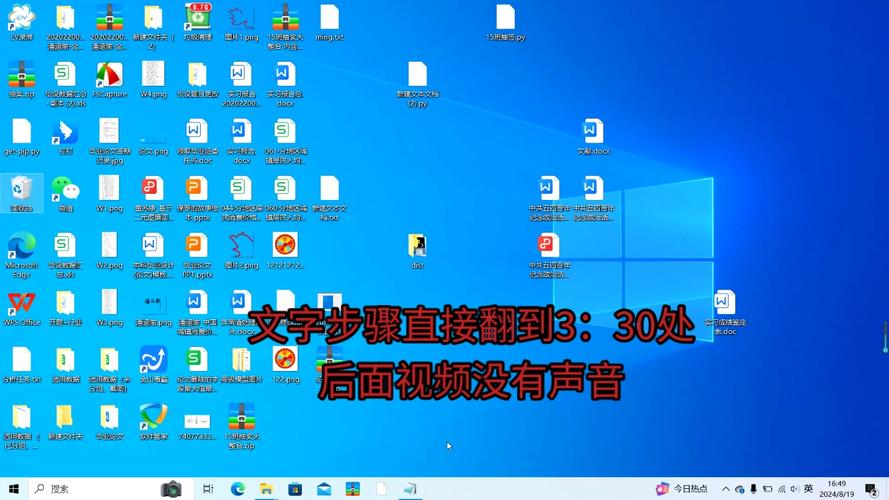Launch the DingTalk blue wing shortcut

[x=65, y=137]
